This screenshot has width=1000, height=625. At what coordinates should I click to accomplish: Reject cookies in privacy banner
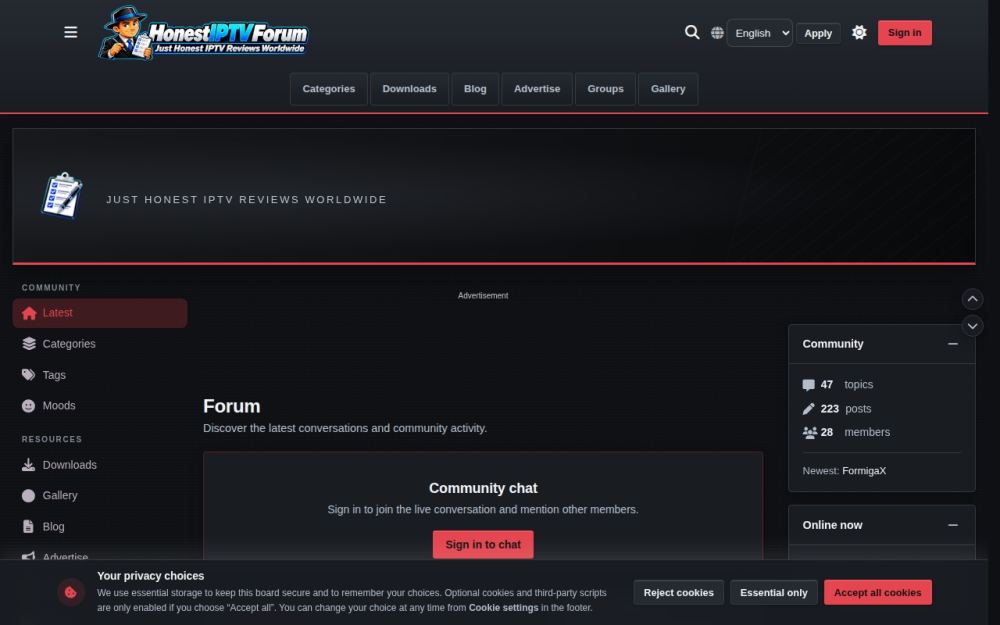[679, 592]
